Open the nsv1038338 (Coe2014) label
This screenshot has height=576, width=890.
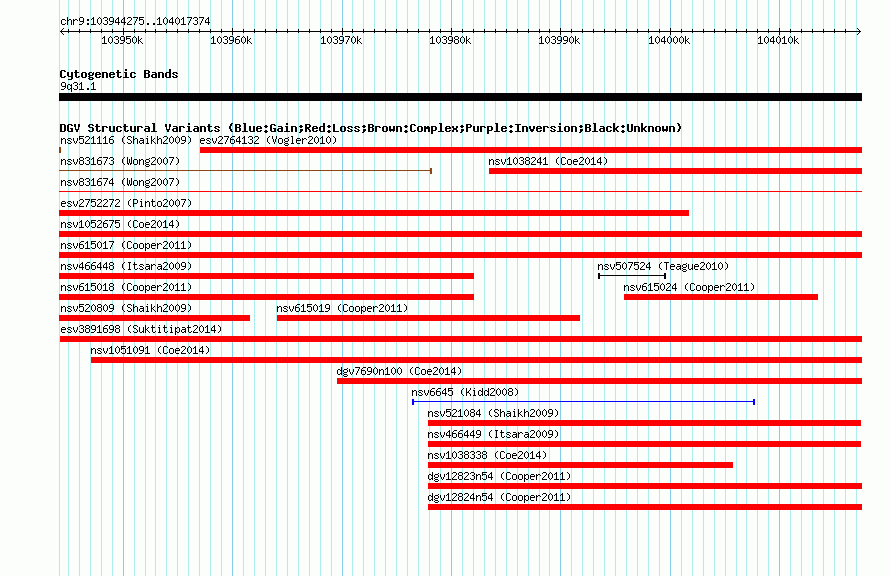coord(487,455)
